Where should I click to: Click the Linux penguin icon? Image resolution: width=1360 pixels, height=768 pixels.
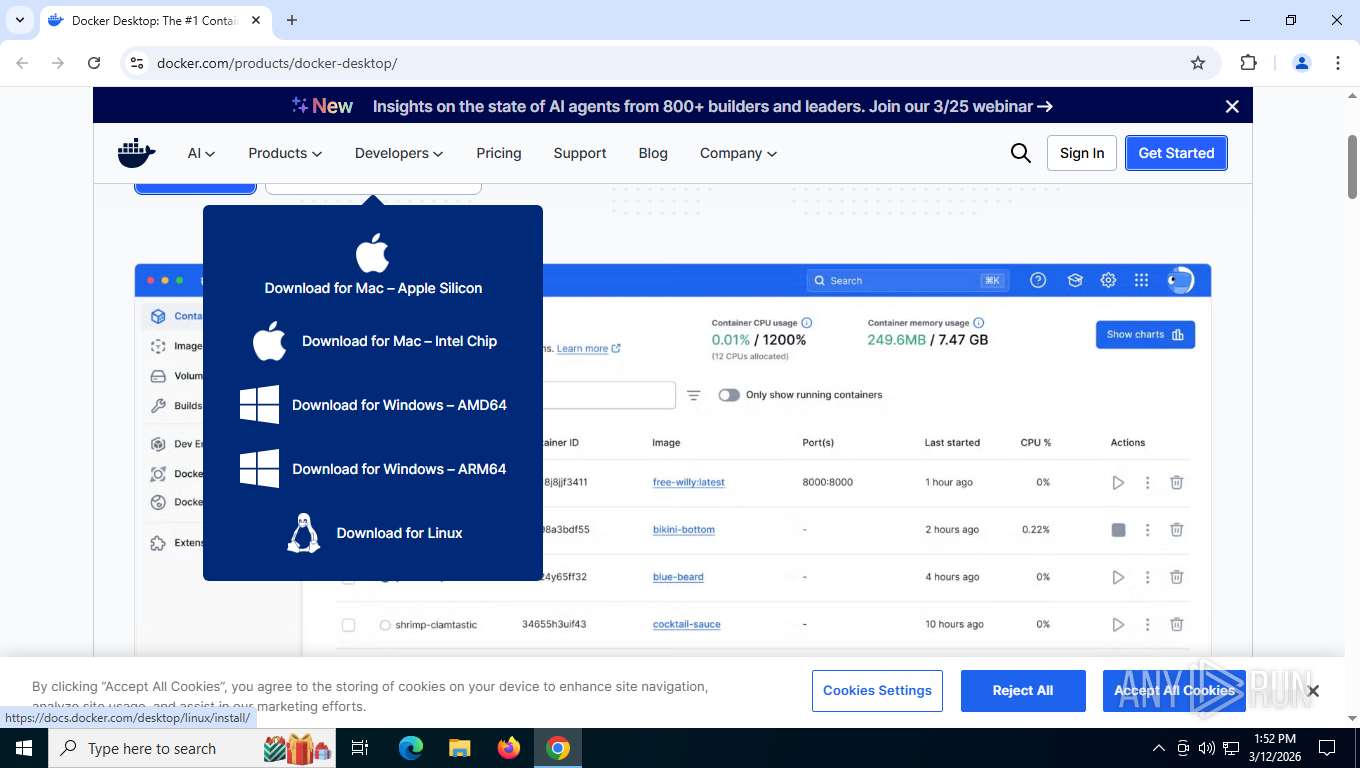pos(303,533)
